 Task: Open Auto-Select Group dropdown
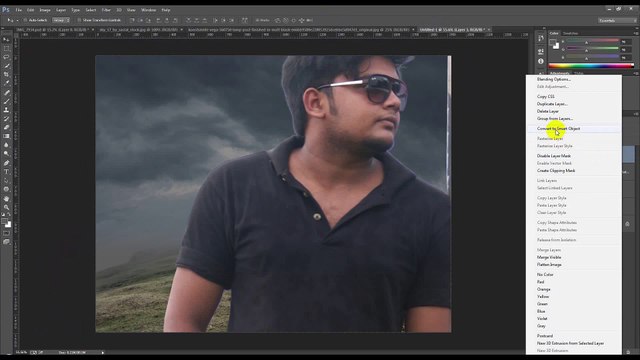point(60,20)
